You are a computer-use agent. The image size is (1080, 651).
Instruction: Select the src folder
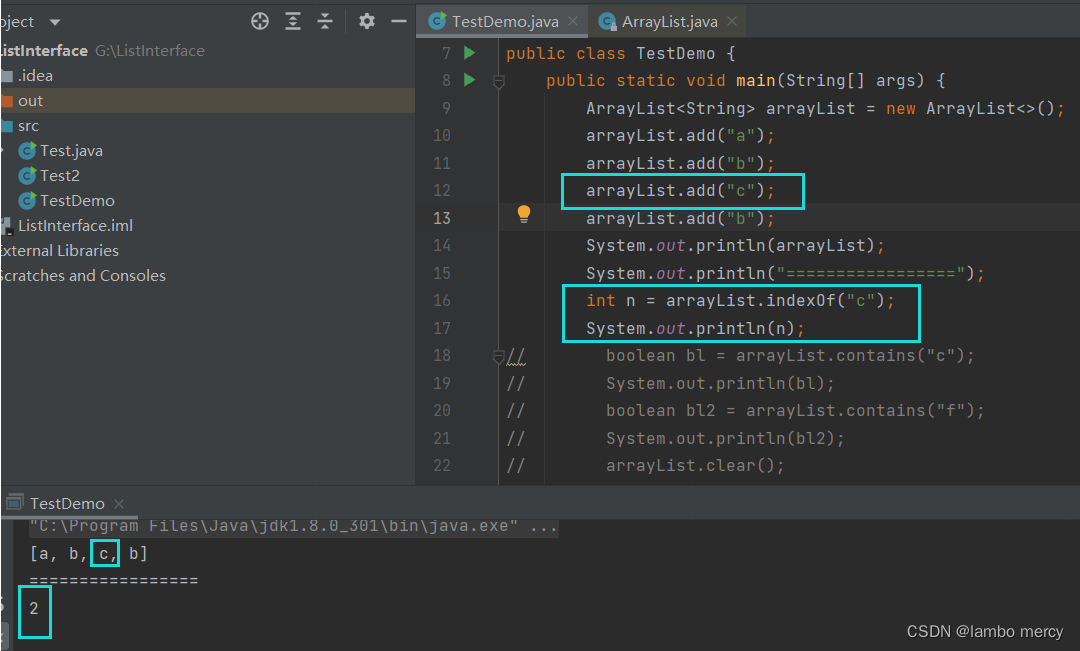click(x=28, y=125)
